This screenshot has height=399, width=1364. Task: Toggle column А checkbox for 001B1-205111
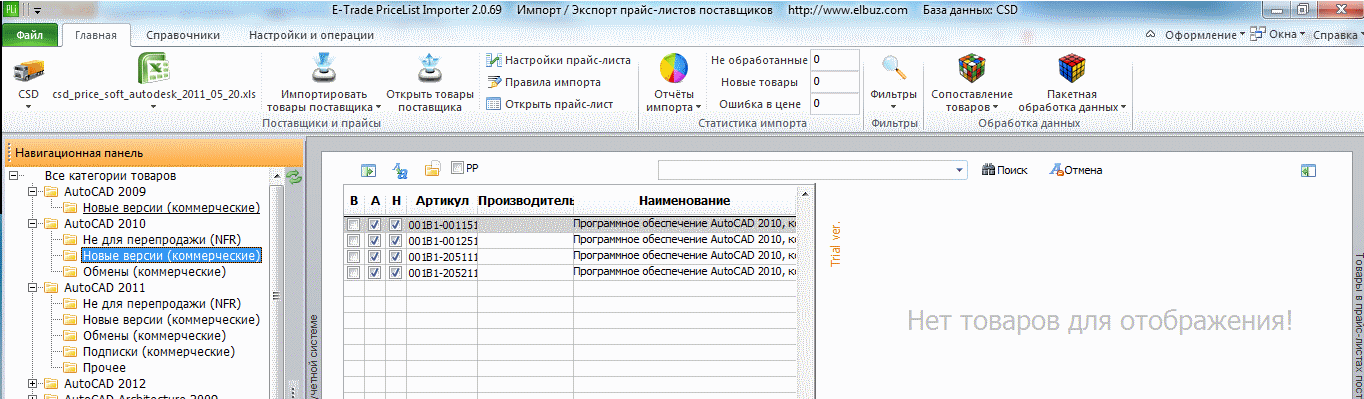[374, 257]
